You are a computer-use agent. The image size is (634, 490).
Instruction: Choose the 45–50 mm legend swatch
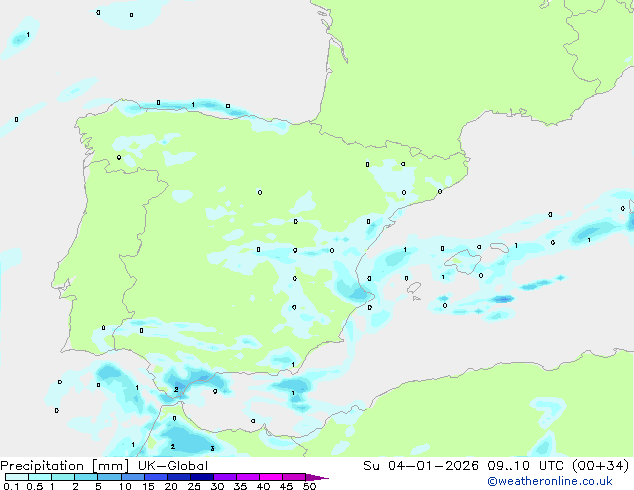pyautogui.click(x=294, y=477)
